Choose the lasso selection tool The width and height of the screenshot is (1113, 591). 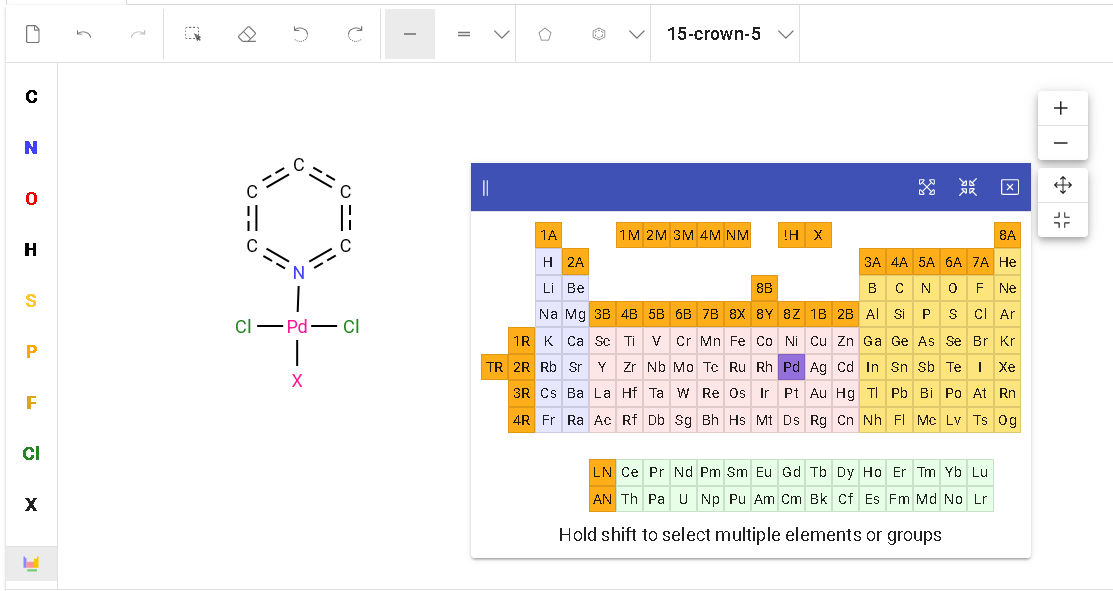click(193, 34)
